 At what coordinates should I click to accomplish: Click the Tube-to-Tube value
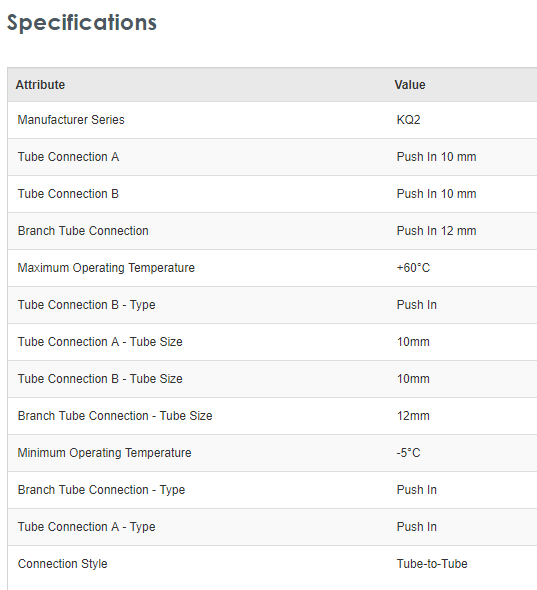(x=432, y=564)
